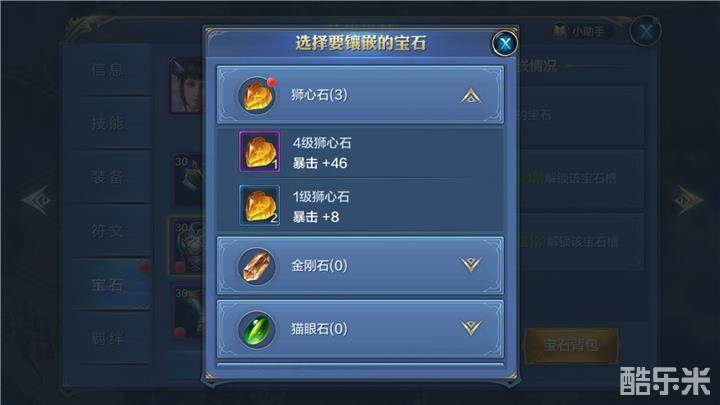Collapse the 狮心石(3) list
Viewport: 720px width, 405px height.
pos(471,96)
